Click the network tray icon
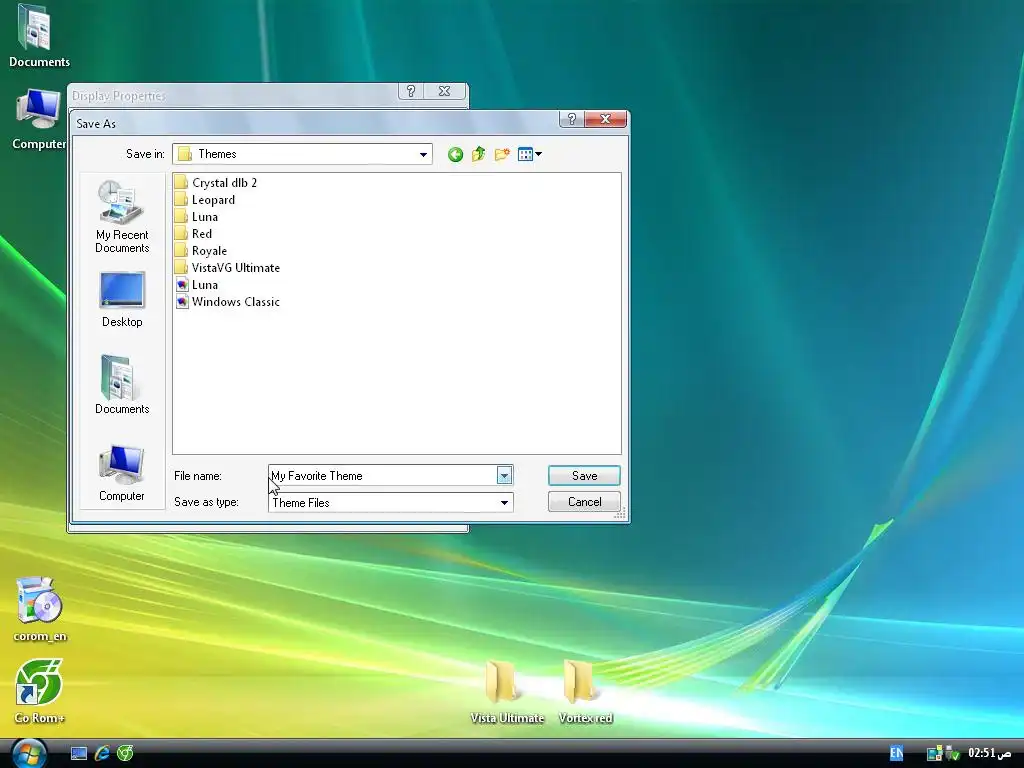 935,754
